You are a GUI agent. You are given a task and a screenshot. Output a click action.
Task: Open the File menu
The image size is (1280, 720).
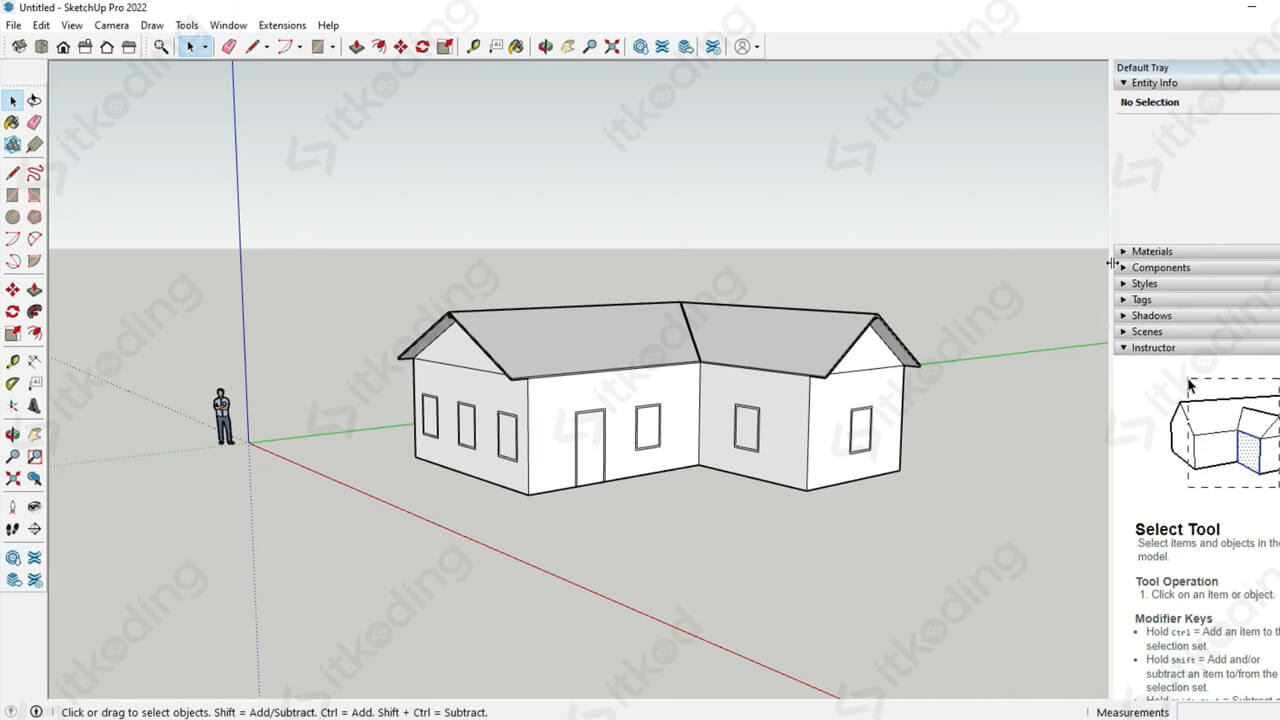pyautogui.click(x=13, y=25)
